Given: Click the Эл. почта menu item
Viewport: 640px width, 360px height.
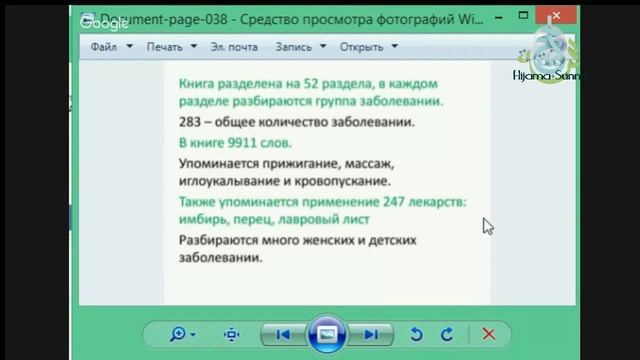Looking at the screenshot, I should [234, 47].
